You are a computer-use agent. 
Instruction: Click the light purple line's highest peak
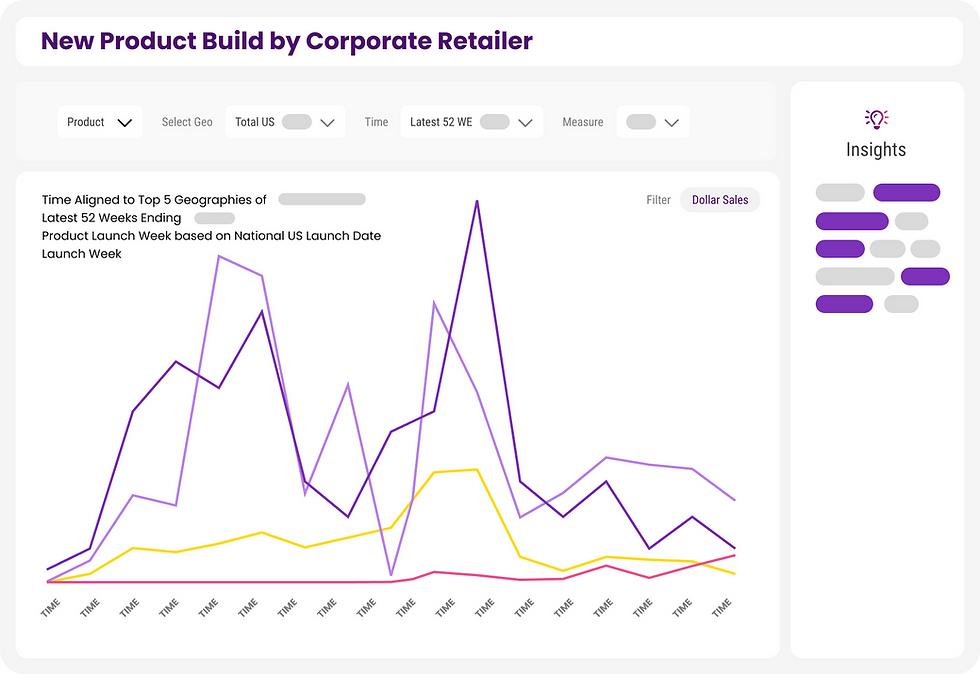point(219,256)
